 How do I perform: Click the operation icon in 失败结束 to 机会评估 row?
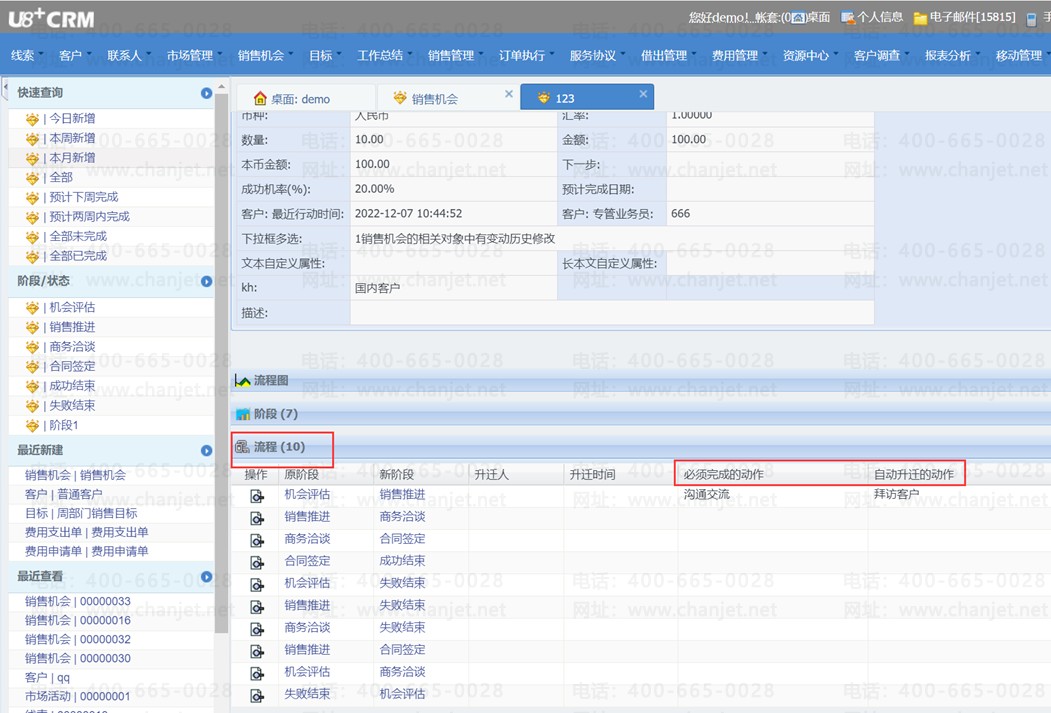pos(257,695)
